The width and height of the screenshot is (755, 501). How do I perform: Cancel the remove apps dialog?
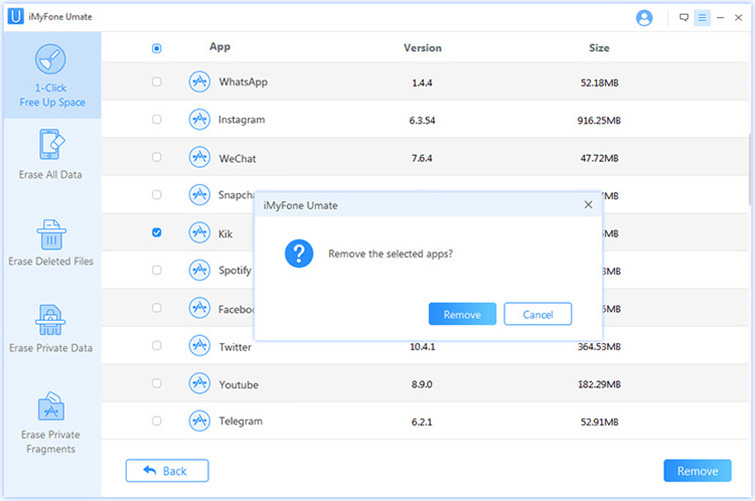[x=537, y=314]
